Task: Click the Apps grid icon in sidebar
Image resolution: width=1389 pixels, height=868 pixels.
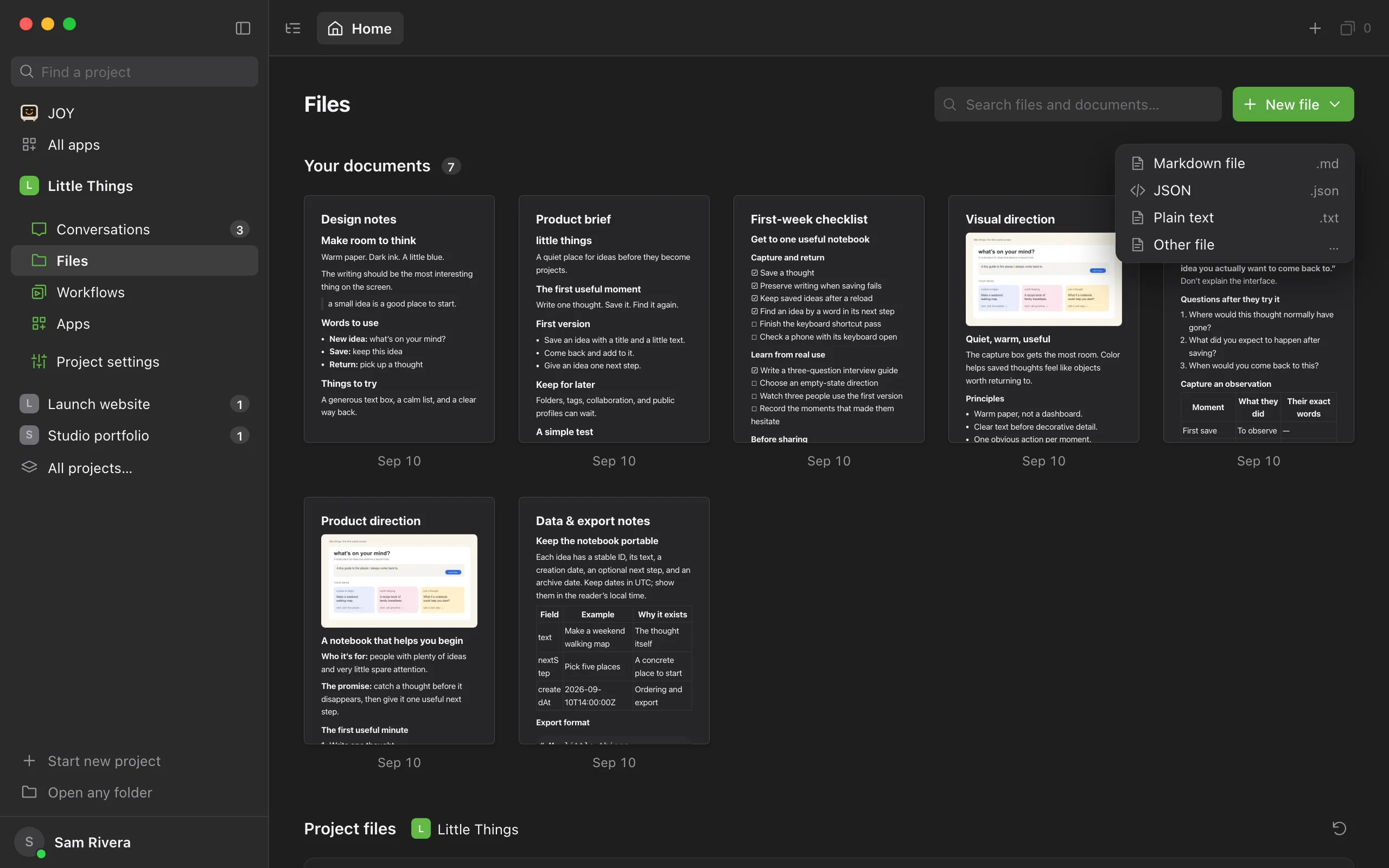Action: 39,324
